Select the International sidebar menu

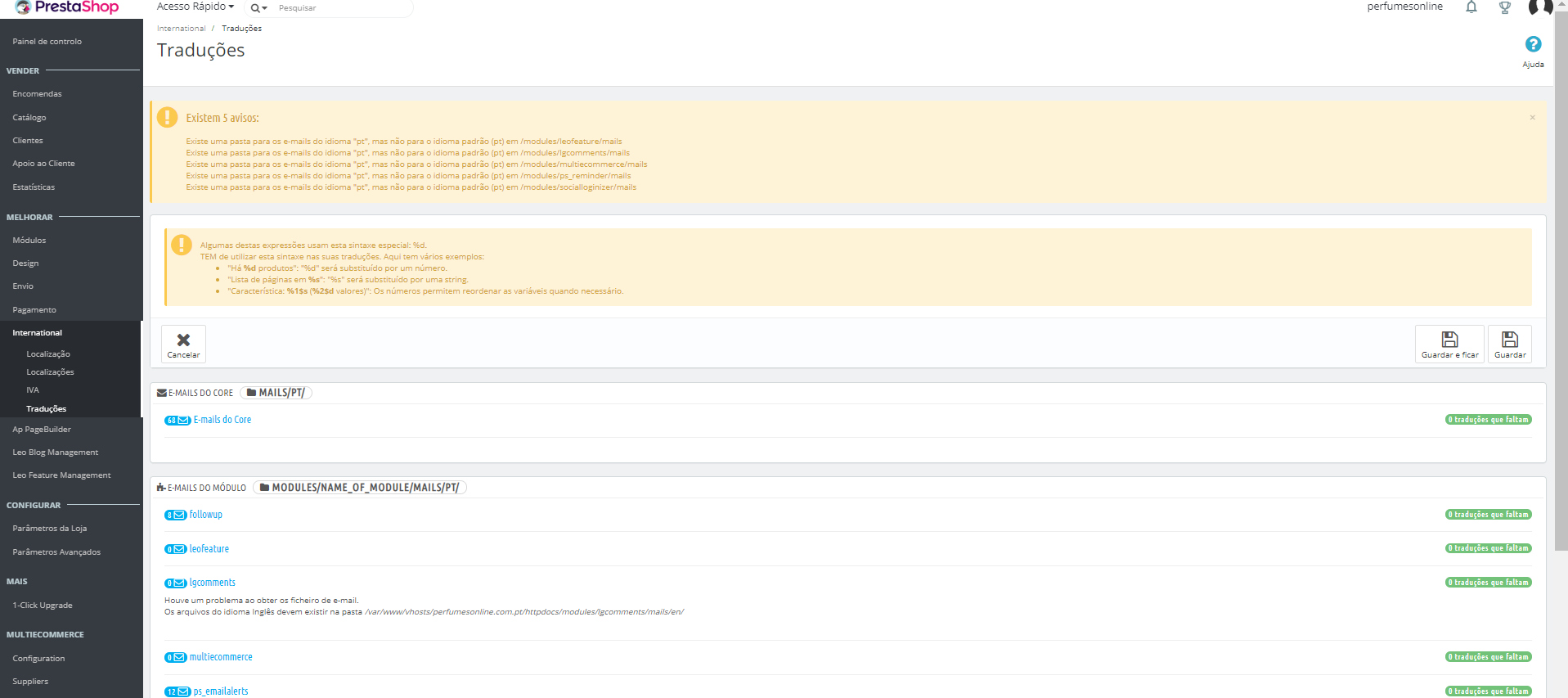point(38,333)
